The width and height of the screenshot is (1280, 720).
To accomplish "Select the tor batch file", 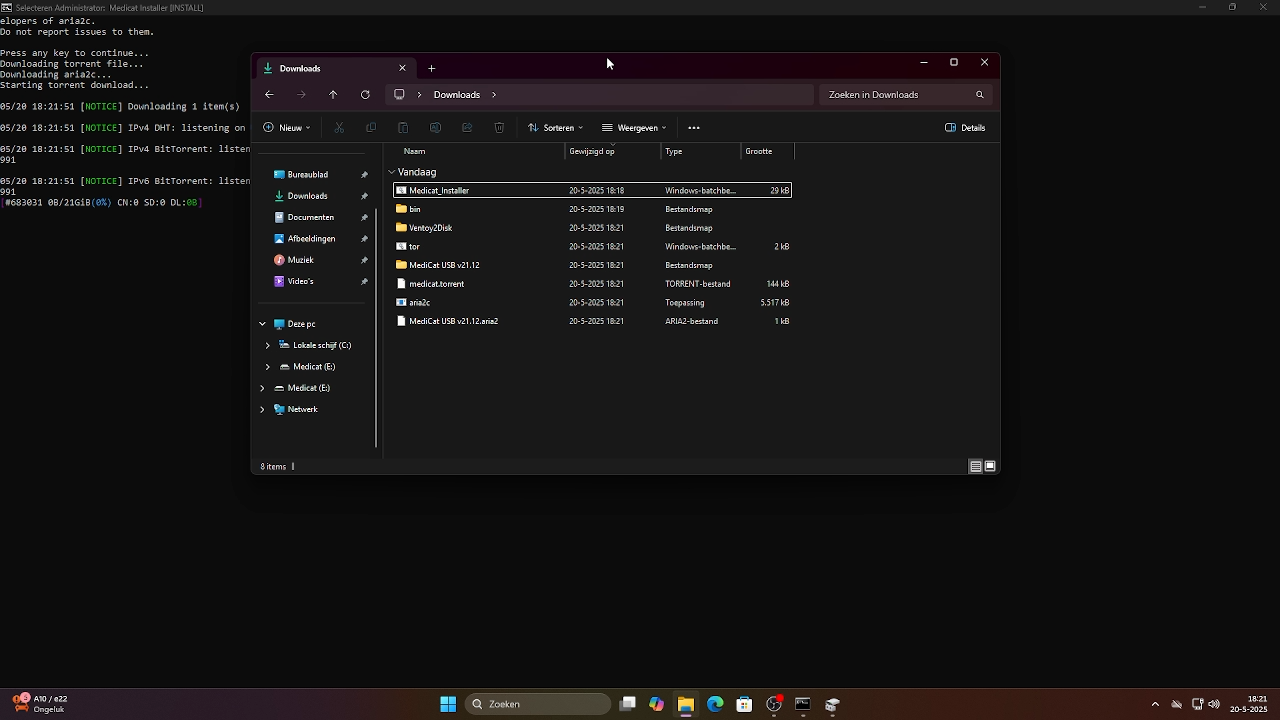I will 592,246.
